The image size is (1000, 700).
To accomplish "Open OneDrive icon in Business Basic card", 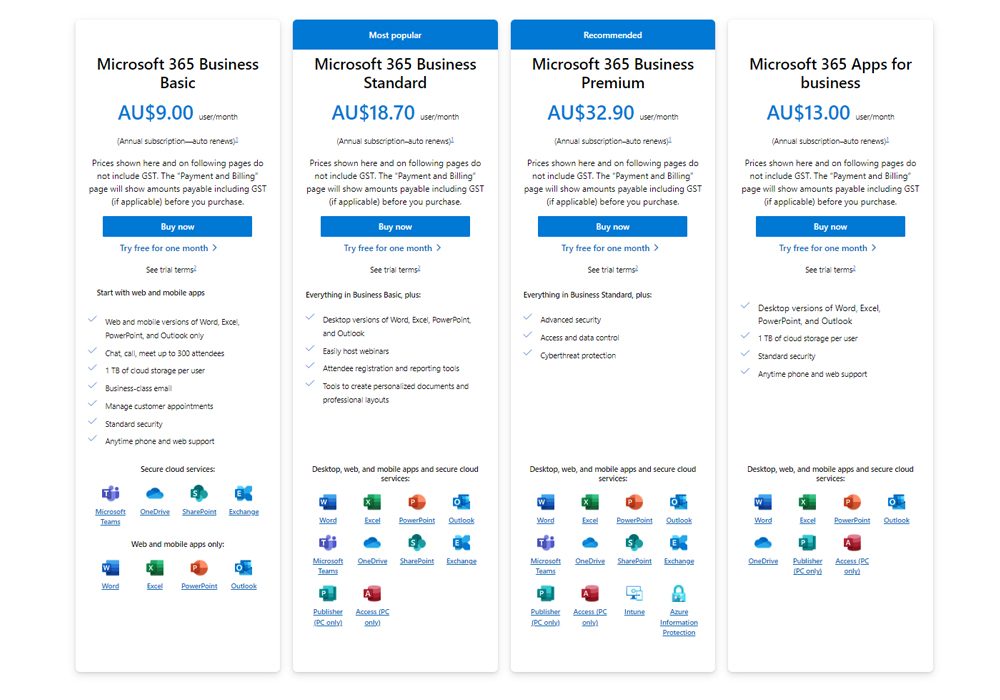I will pyautogui.click(x=155, y=493).
